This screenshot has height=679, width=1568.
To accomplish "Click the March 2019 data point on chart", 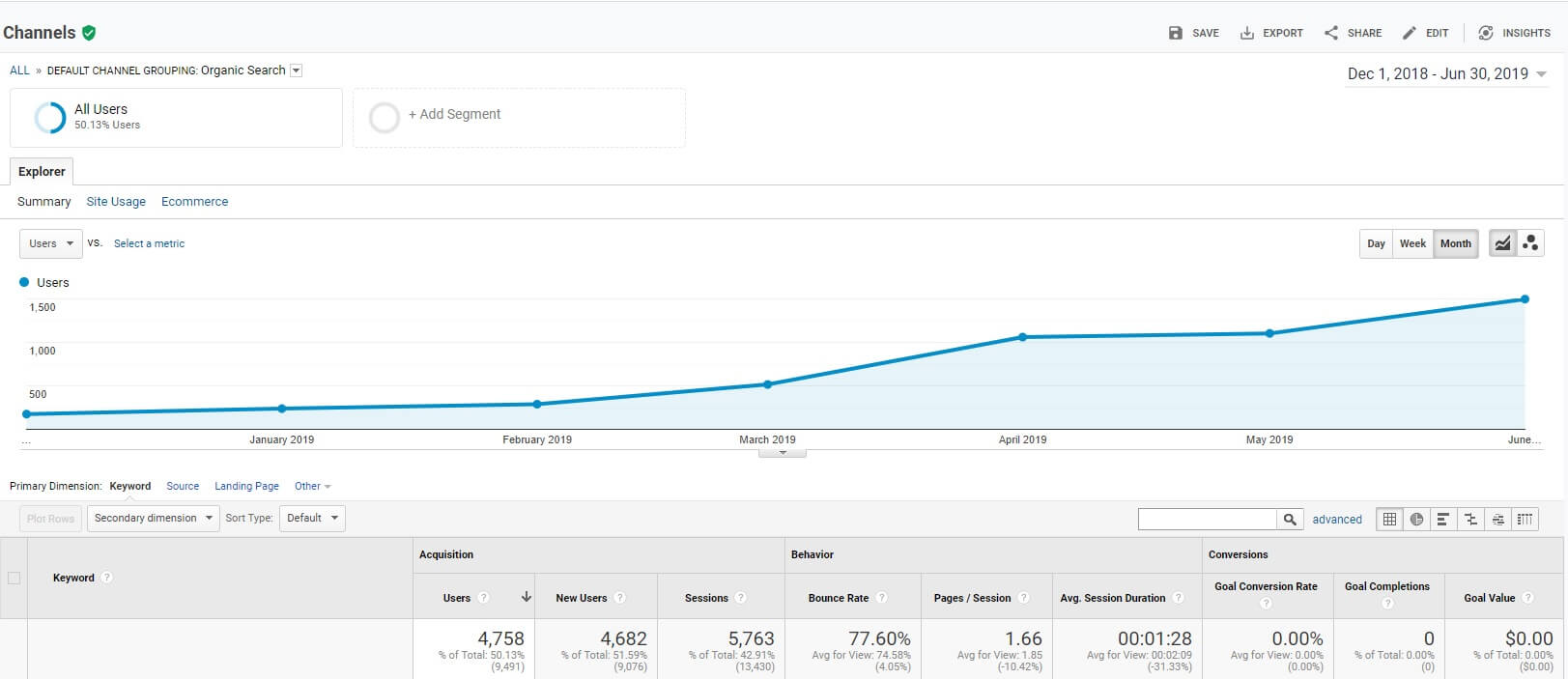I will tap(767, 384).
